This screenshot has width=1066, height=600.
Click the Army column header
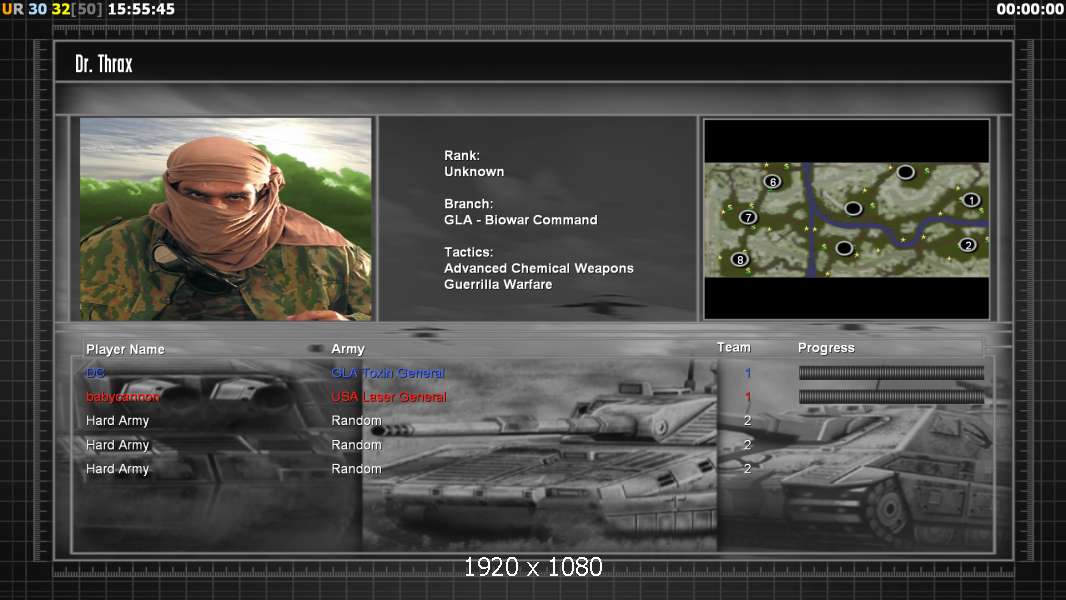click(348, 349)
